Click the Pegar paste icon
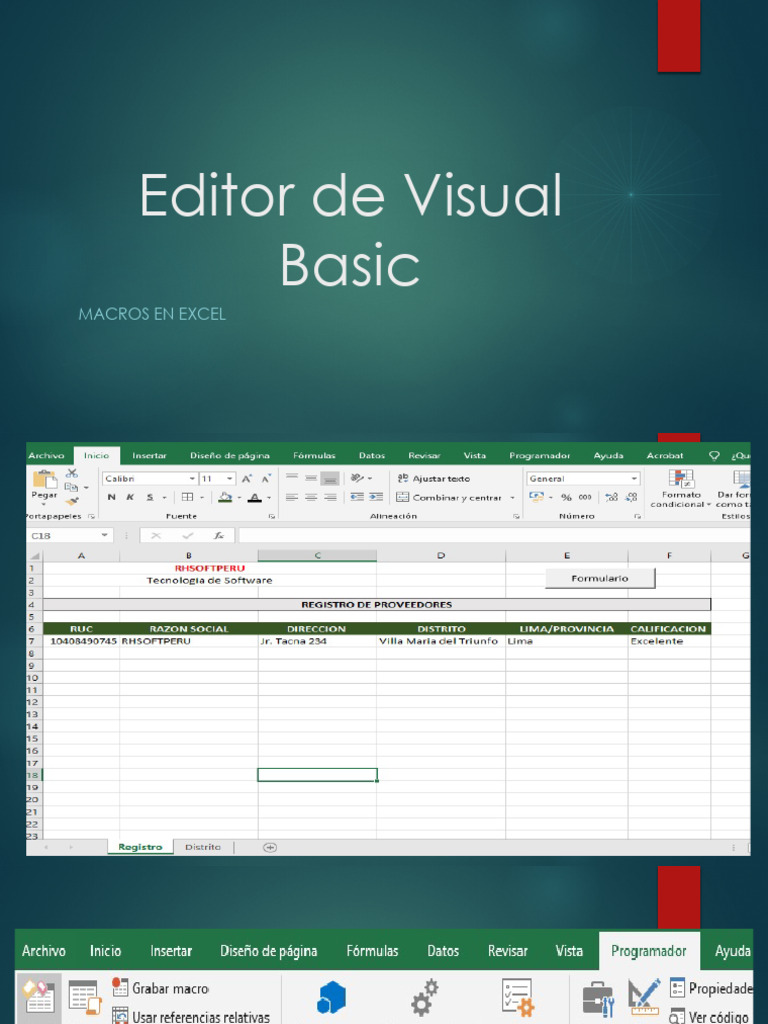 44,479
